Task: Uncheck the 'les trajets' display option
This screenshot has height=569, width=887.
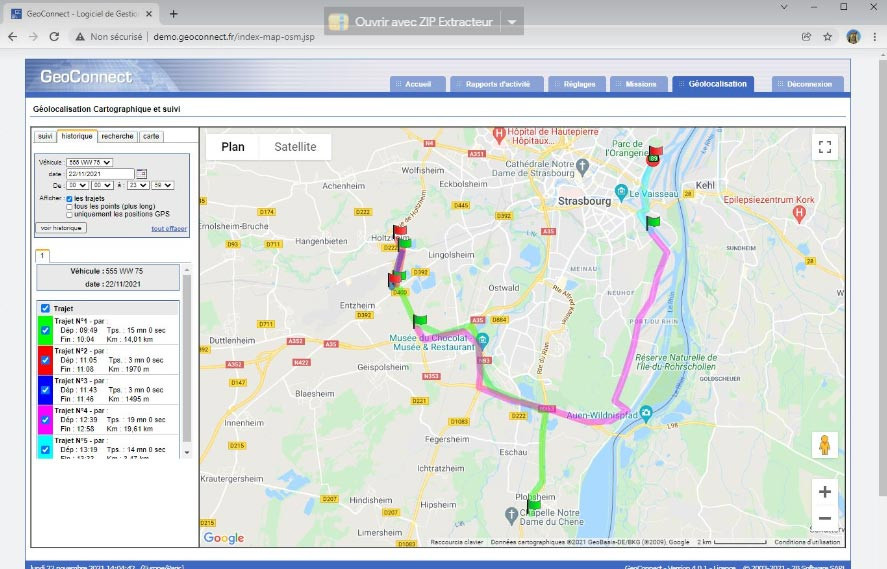Action: point(69,198)
